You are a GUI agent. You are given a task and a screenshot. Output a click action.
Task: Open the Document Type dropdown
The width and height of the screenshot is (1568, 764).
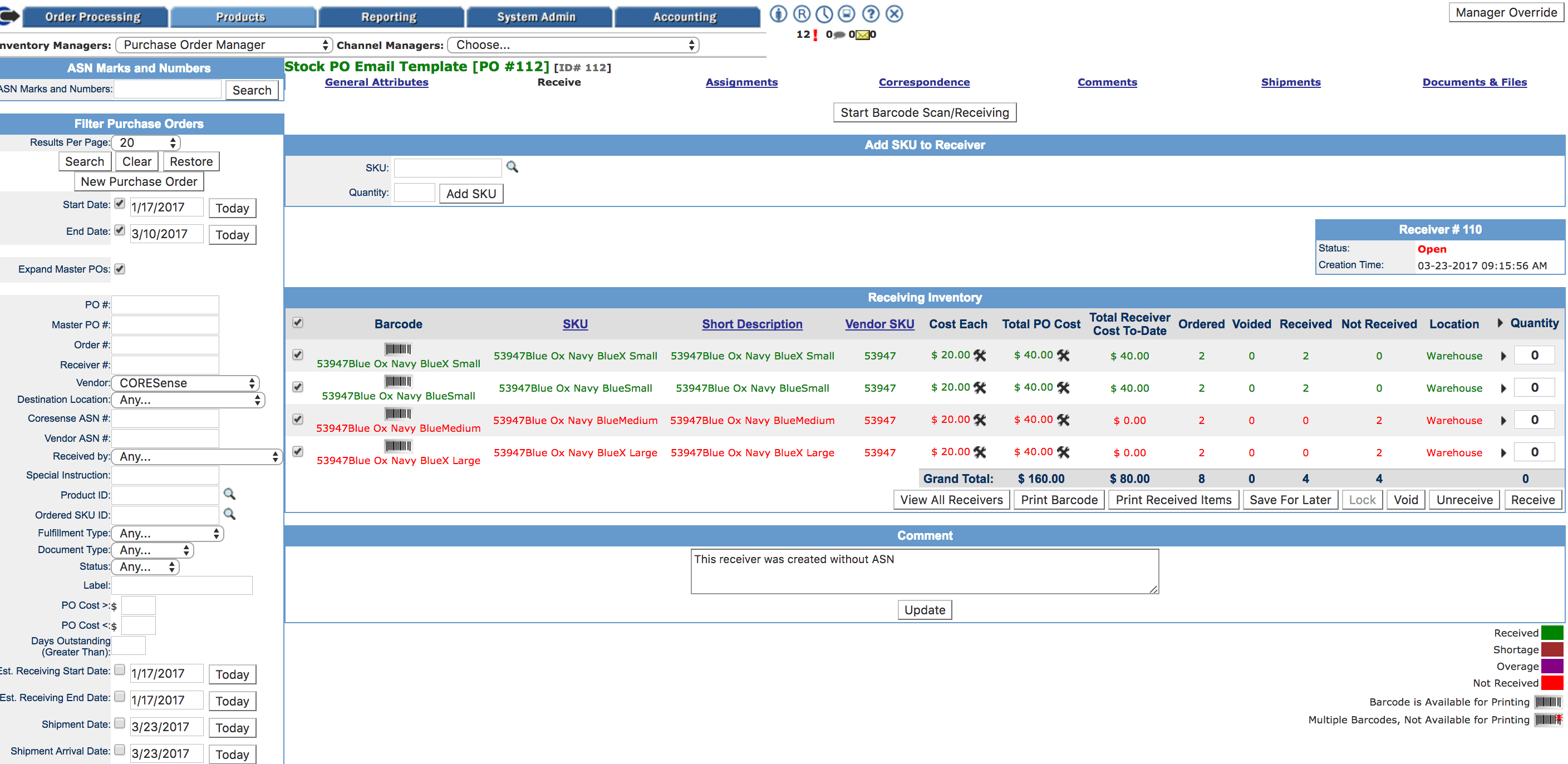click(152, 550)
